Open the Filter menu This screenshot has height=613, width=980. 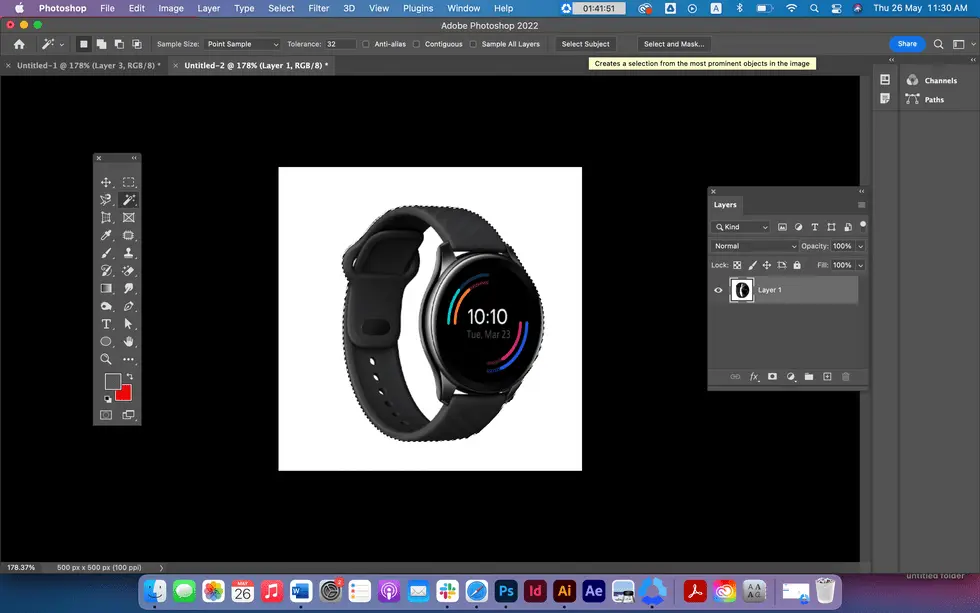[318, 8]
